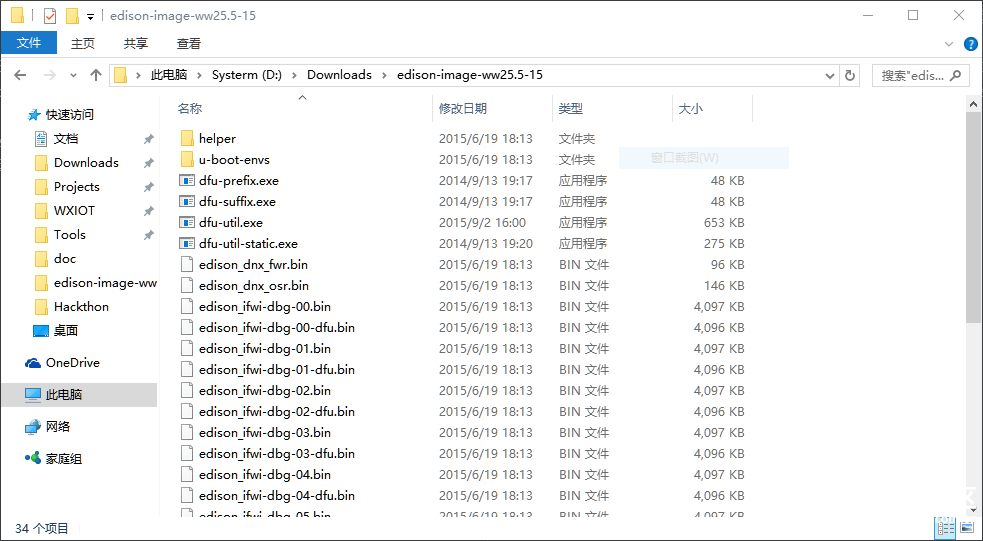Click the edison-image-ww25.5-15 breadcrumb
Viewport: 983px width, 541px height.
pyautogui.click(x=470, y=75)
